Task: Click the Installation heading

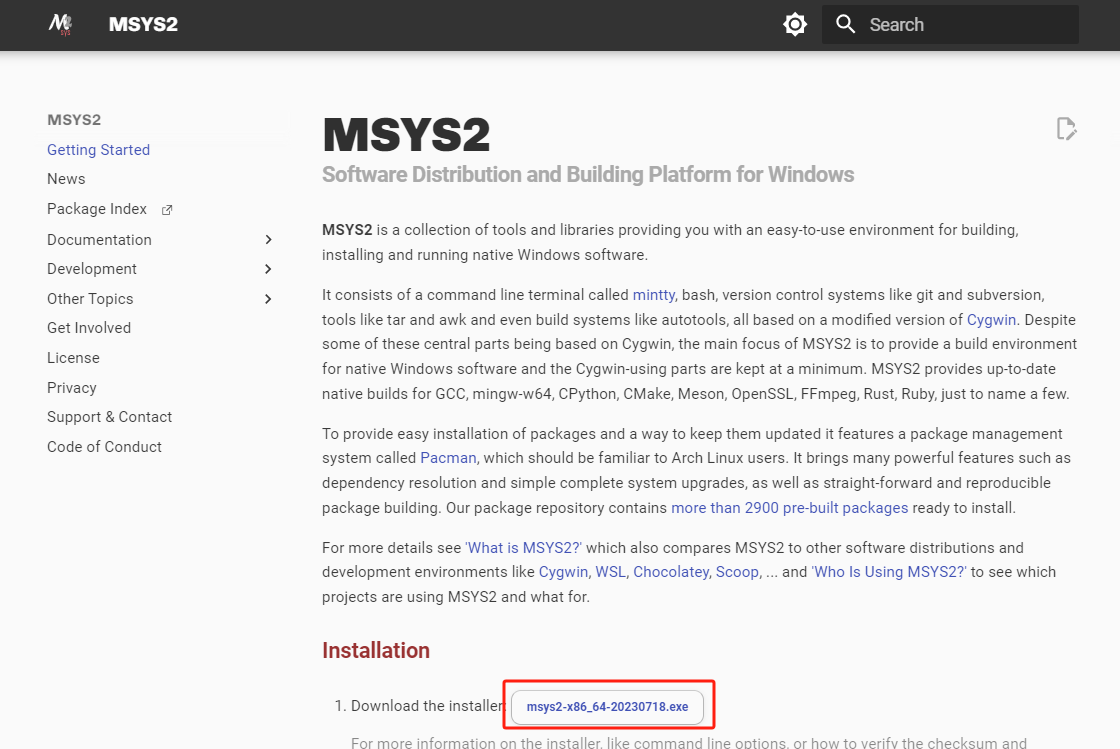Action: point(376,650)
